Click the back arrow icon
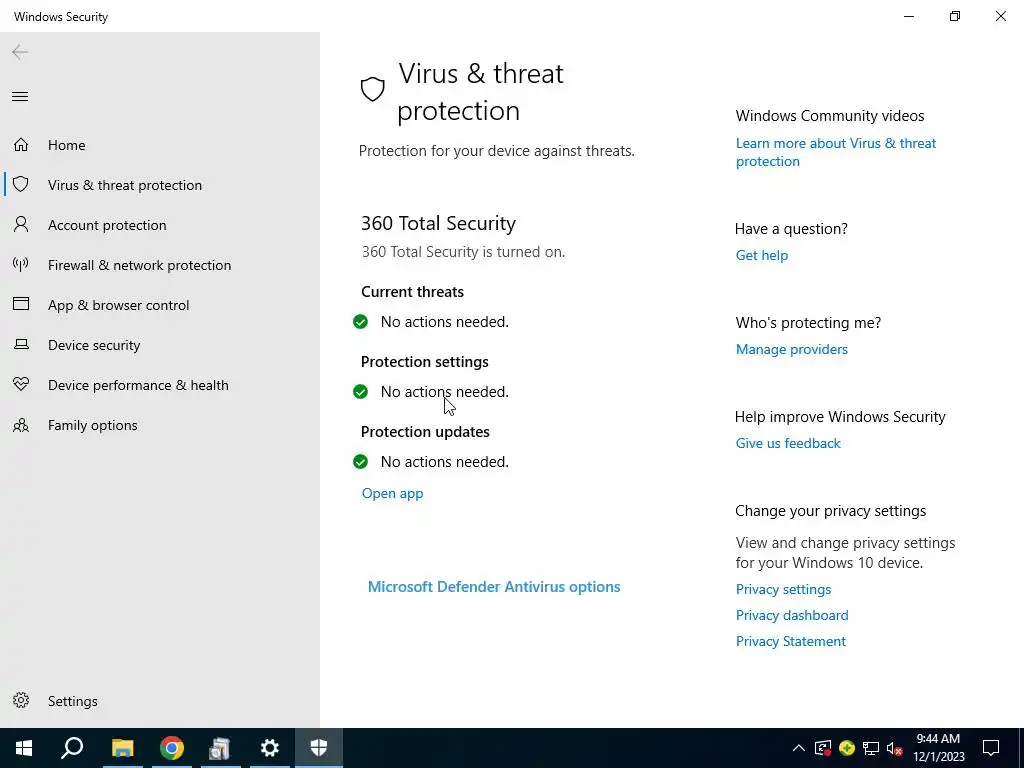 point(20,52)
